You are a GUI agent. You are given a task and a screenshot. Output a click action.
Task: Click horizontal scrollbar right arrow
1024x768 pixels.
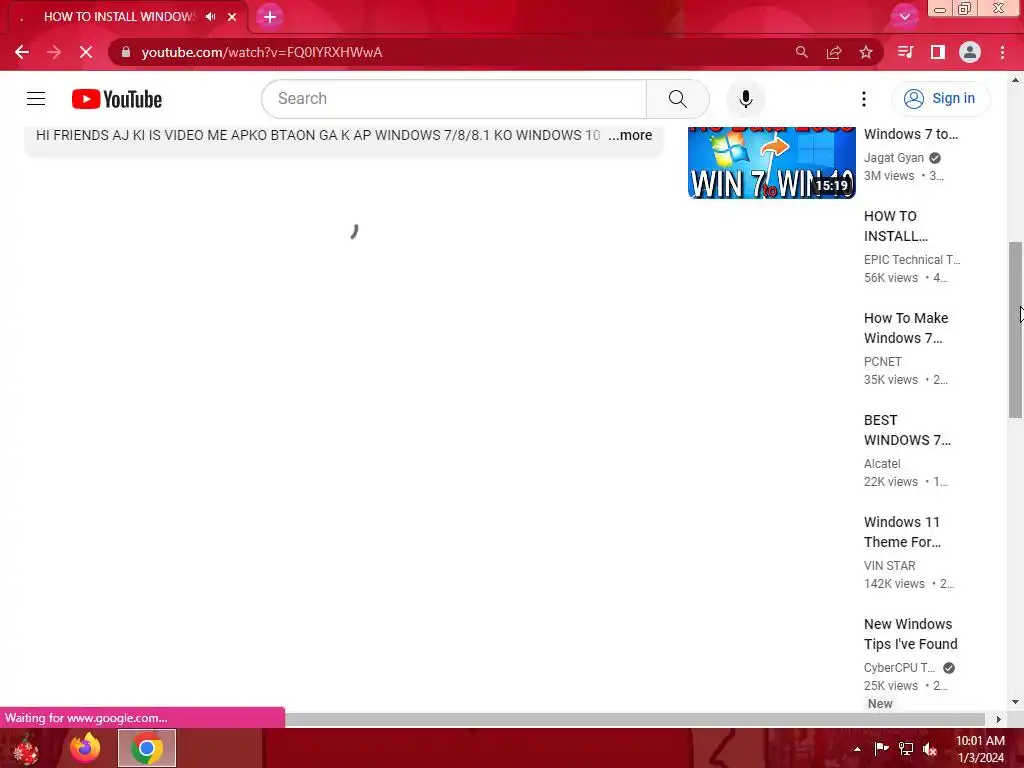(998, 719)
